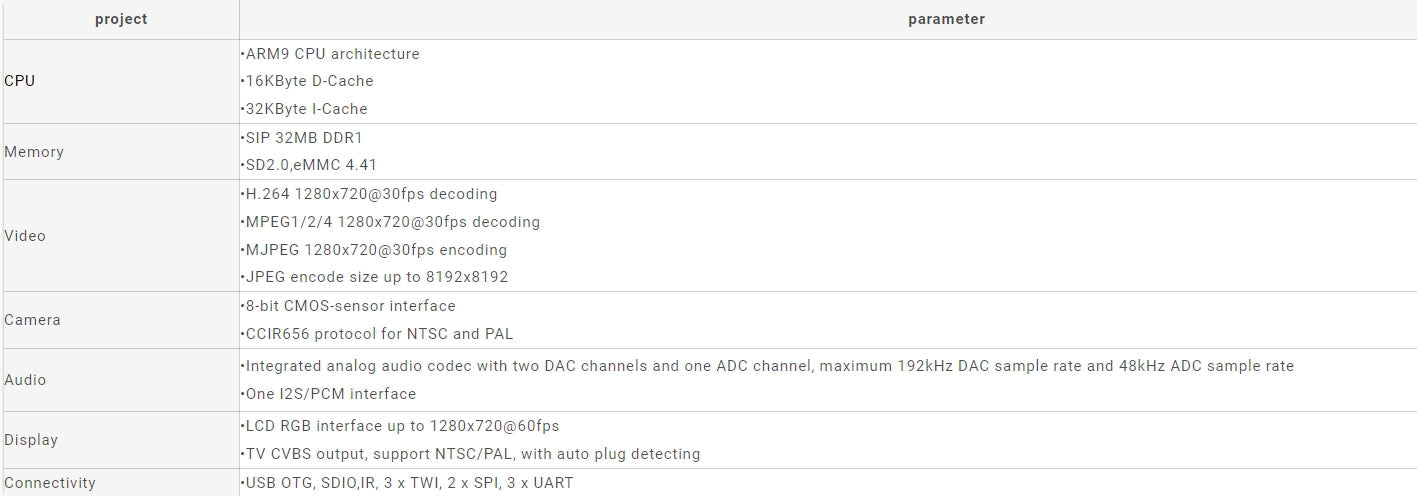Click the 'SD2.0,eMMC 4.41' text
The width and height of the screenshot is (1417, 496).
310,165
